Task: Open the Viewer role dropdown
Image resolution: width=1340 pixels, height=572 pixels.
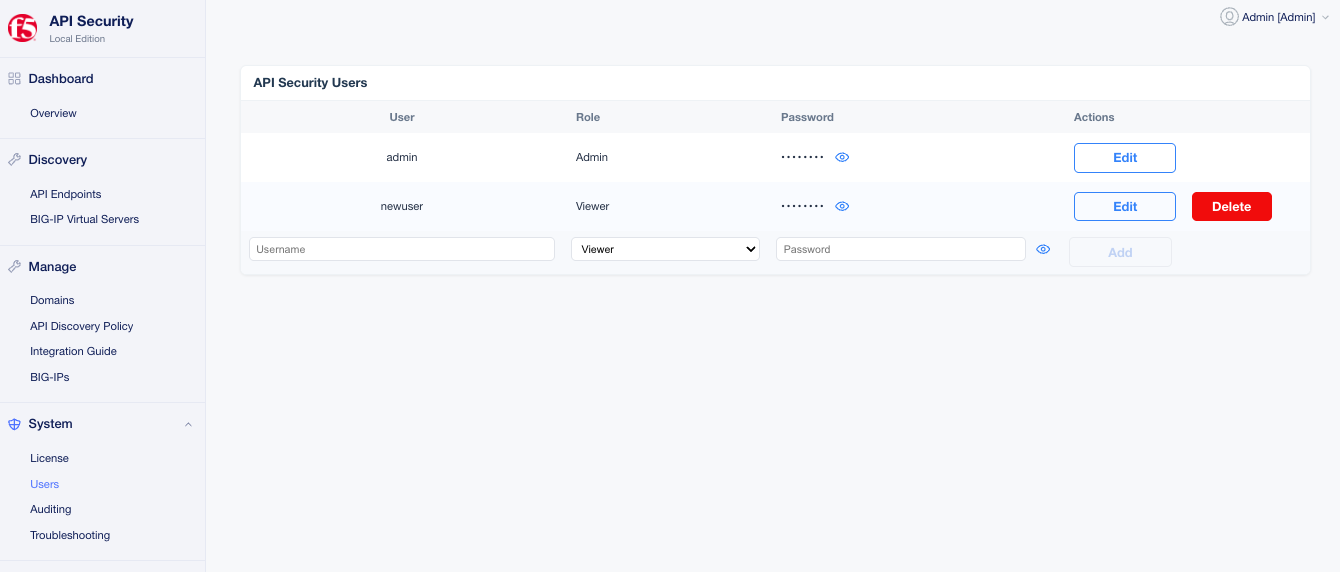Action: coord(665,249)
